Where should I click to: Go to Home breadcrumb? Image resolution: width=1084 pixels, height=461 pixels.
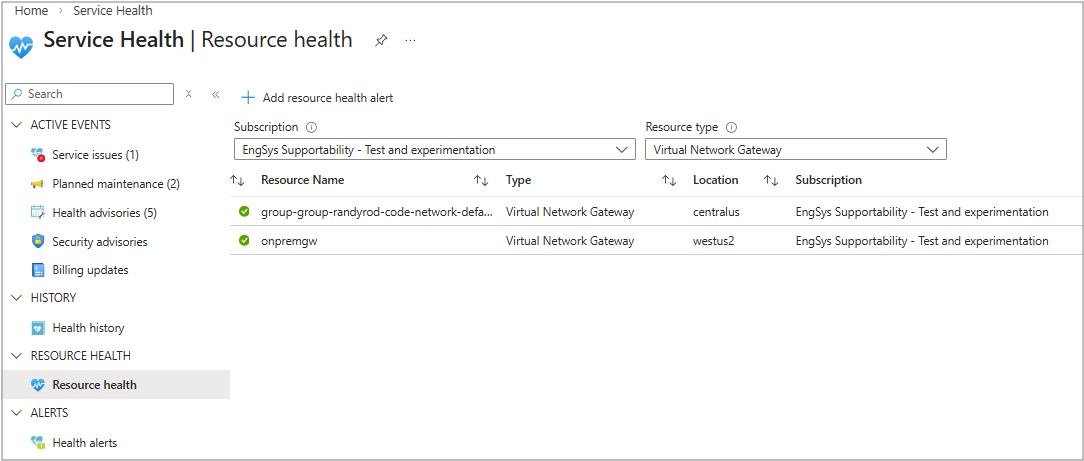pyautogui.click(x=31, y=10)
